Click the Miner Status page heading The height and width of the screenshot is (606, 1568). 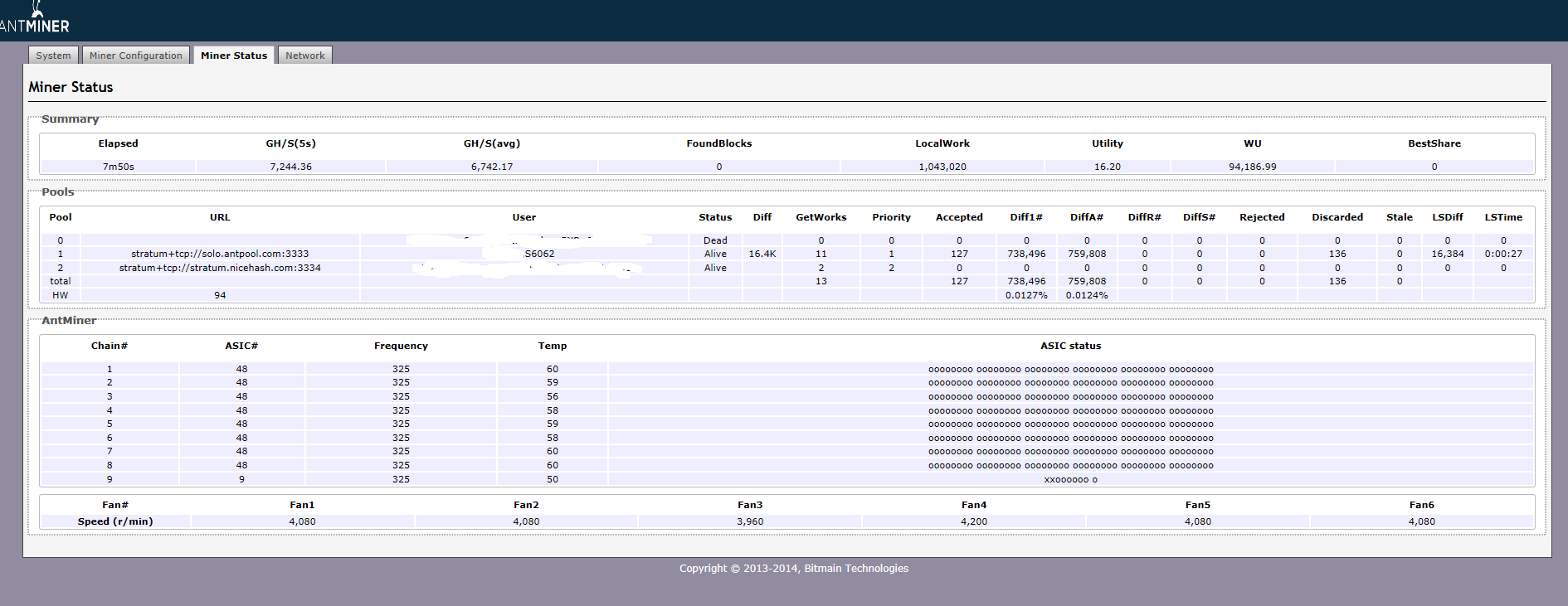pos(71,87)
